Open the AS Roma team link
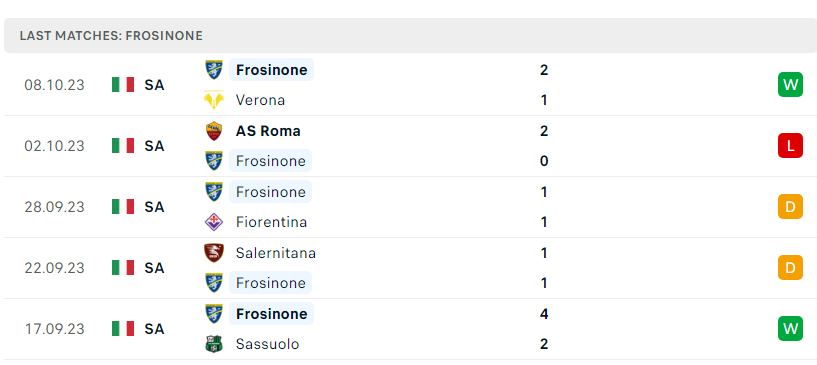 (268, 131)
